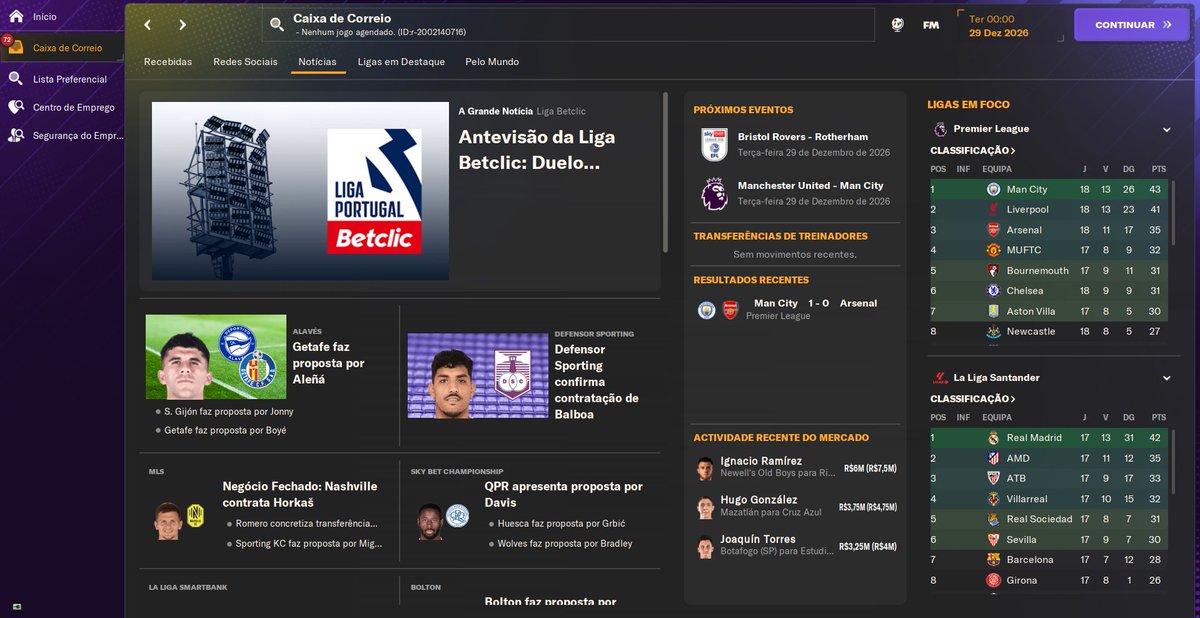
Task: Go back with the left arrow
Action: pyautogui.click(x=148, y=24)
